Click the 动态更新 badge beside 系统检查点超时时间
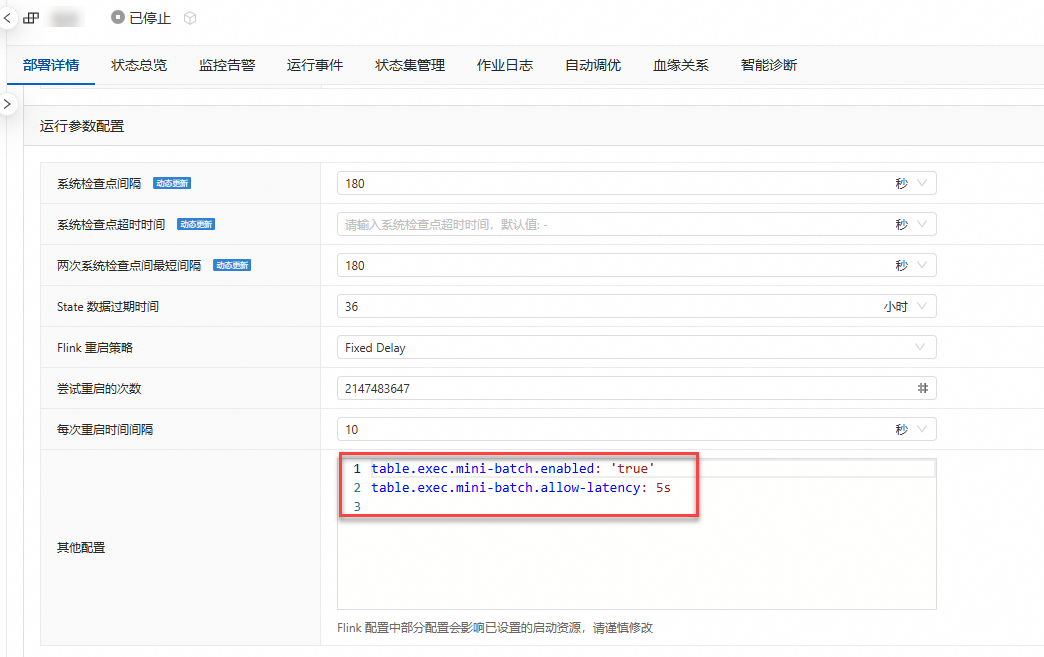The width and height of the screenshot is (1044, 657). click(196, 224)
